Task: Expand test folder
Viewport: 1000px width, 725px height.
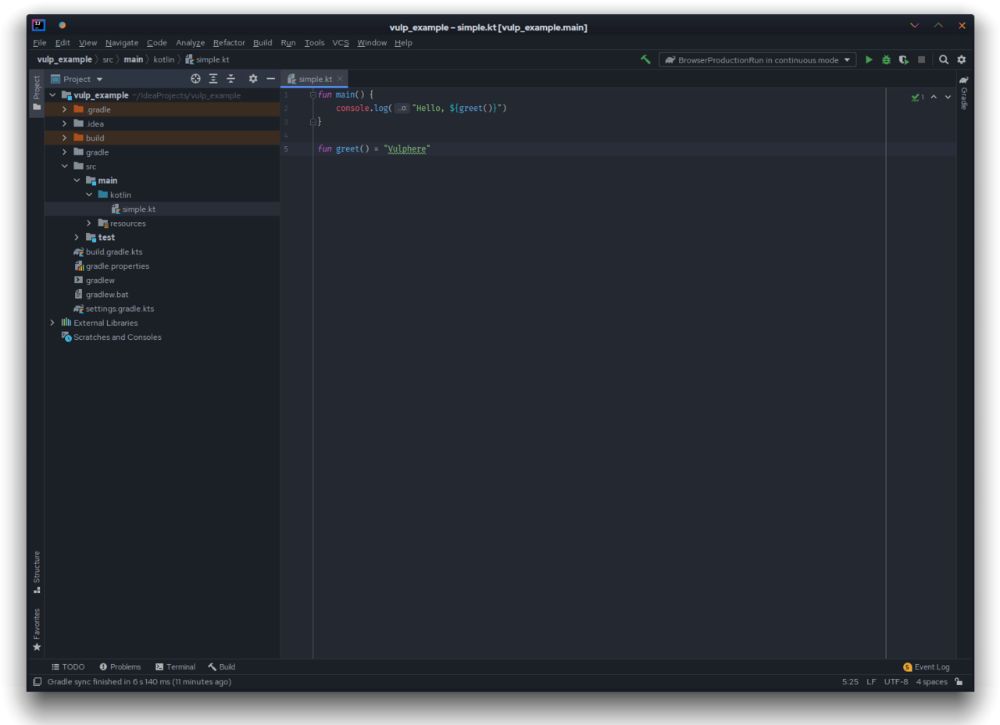Action: [77, 237]
